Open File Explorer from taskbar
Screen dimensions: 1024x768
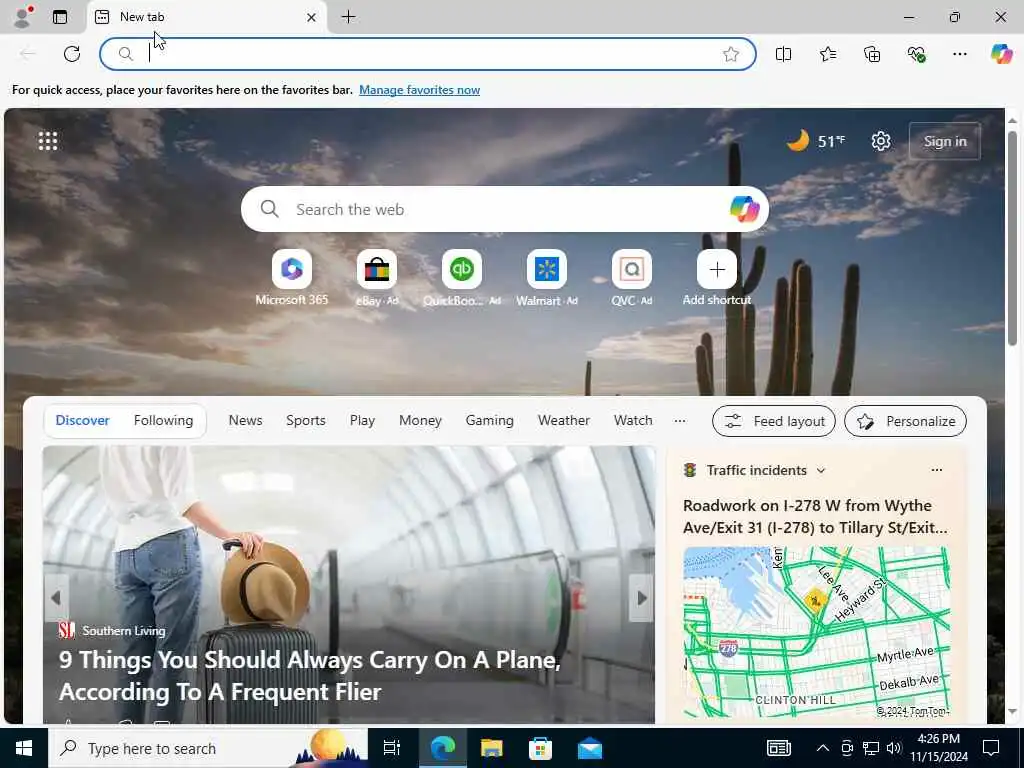pyautogui.click(x=491, y=748)
